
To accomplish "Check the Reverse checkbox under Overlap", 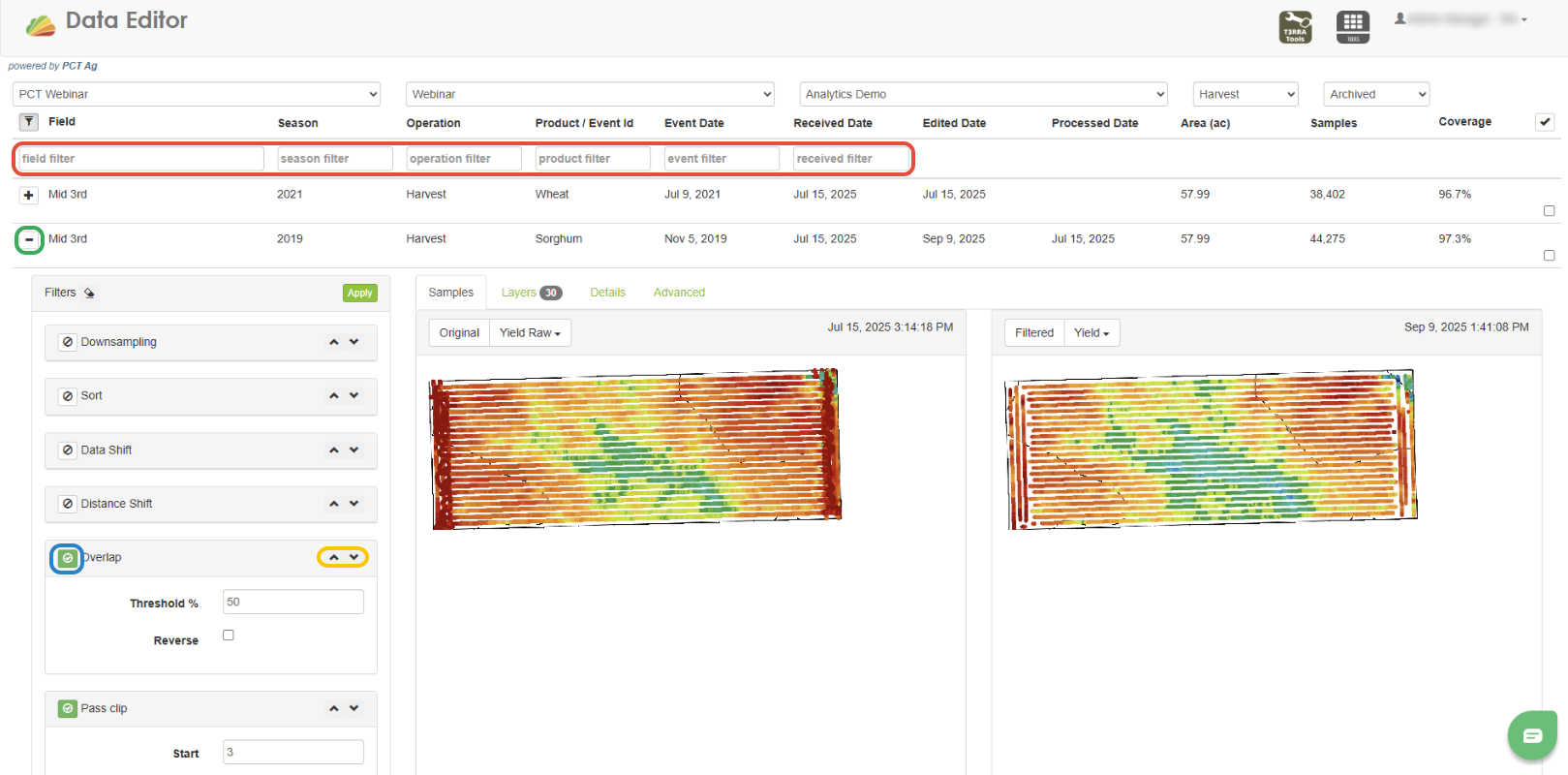I will [x=229, y=635].
